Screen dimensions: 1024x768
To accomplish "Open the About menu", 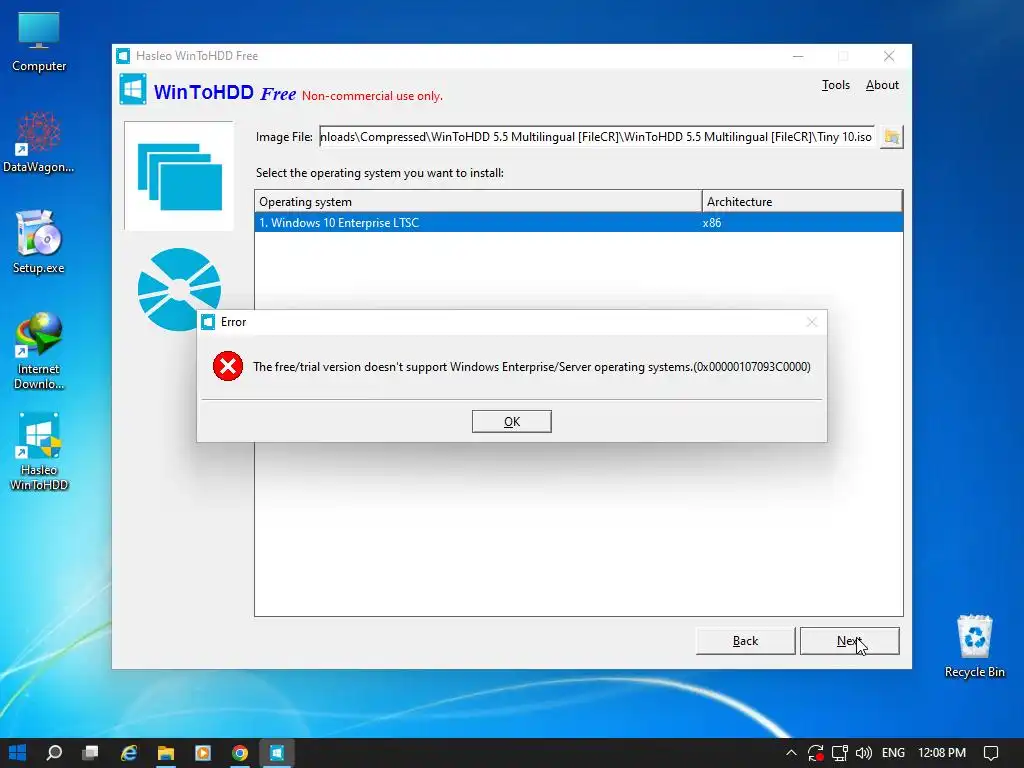I will point(882,85).
